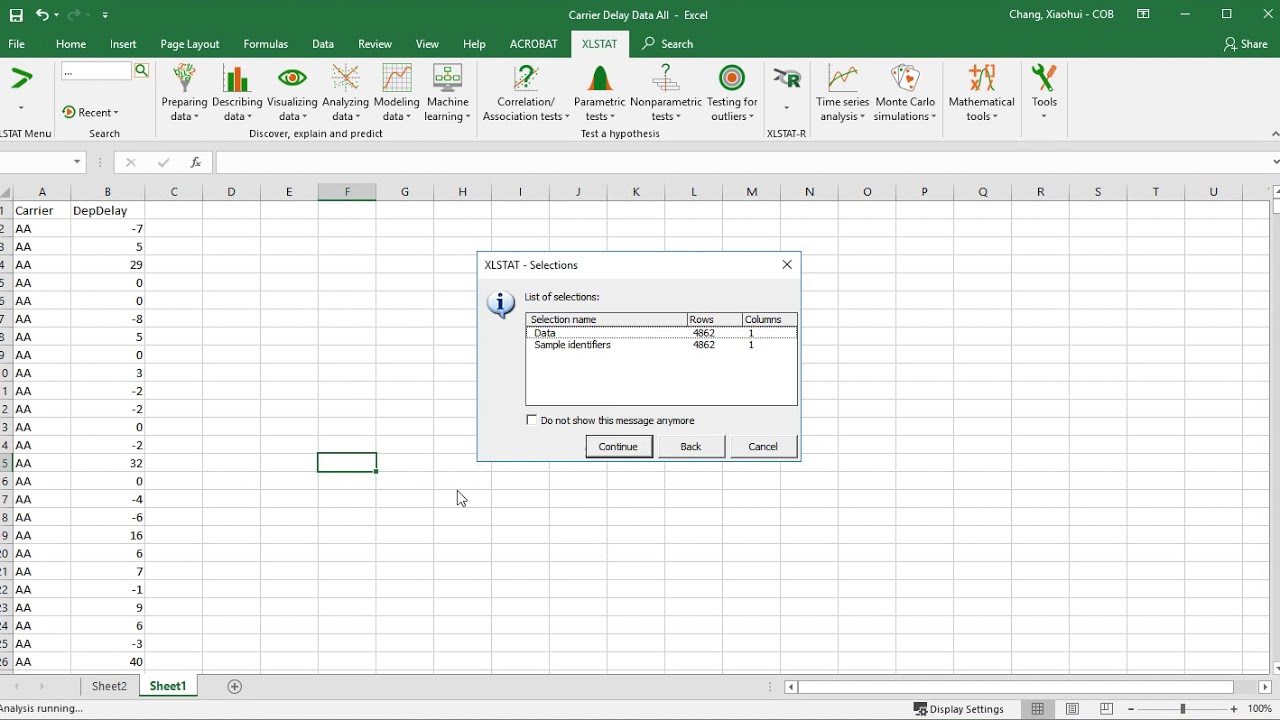This screenshot has height=720, width=1280.
Task: Switch to Page Break Preview in status bar
Action: tap(1106, 709)
